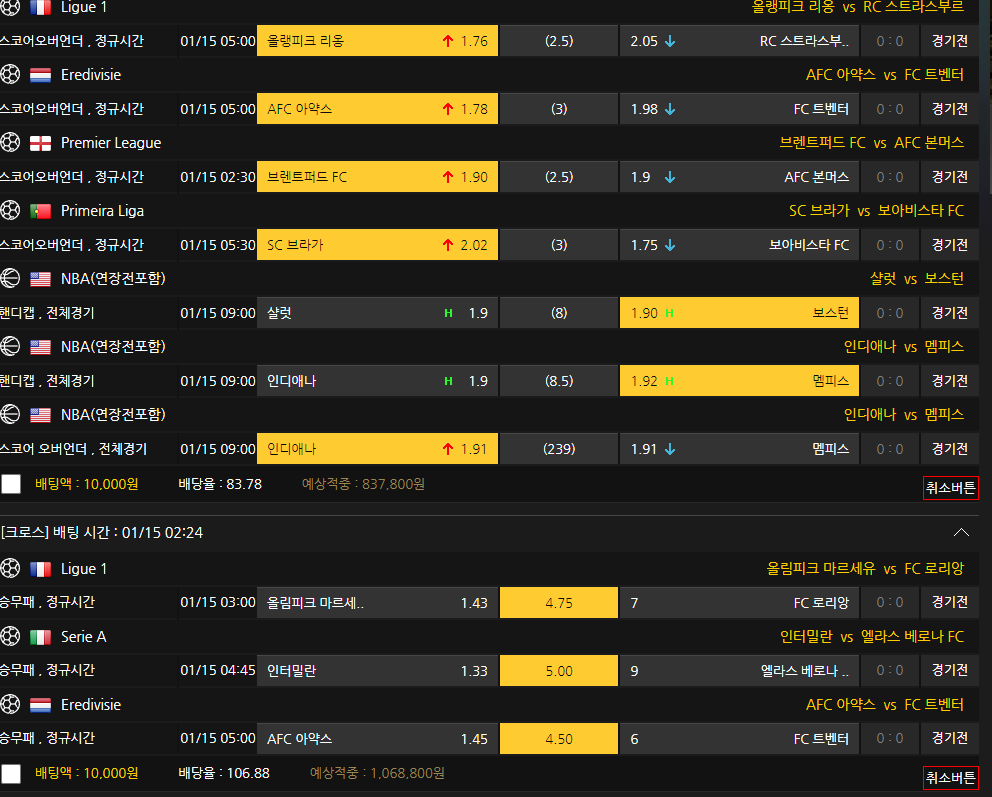The width and height of the screenshot is (992, 797).
Task: Click the soccer ball icon beside Premier League
Action: (x=10, y=142)
